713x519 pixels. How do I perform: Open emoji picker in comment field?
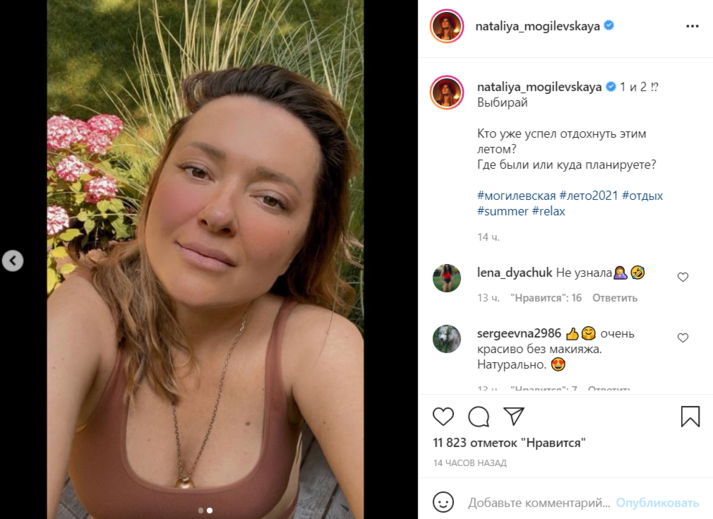pos(443,502)
